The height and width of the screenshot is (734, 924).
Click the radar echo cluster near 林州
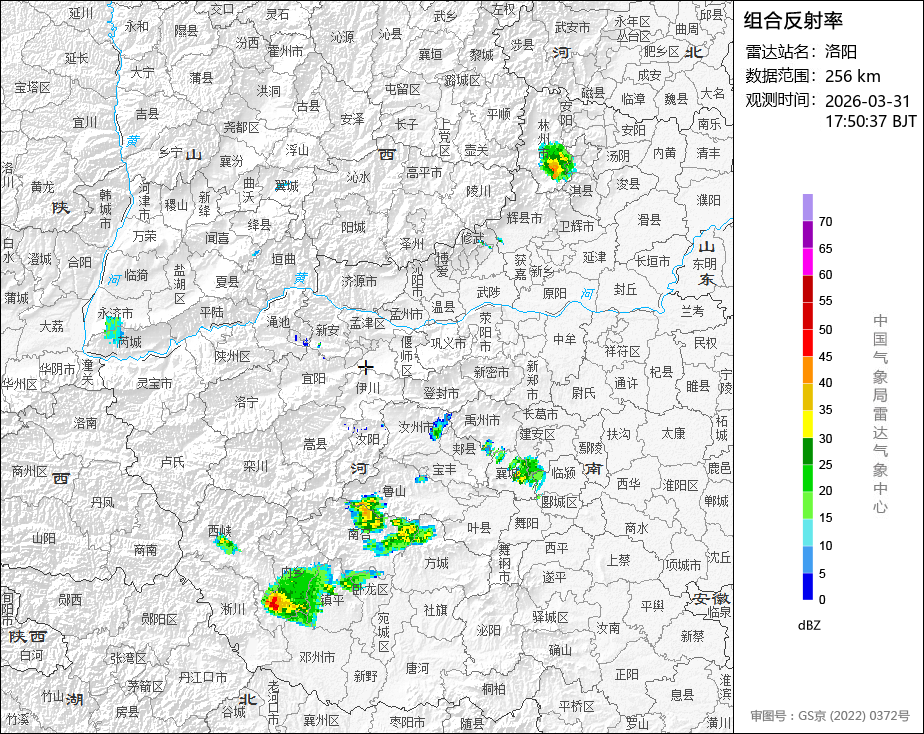coord(556,160)
